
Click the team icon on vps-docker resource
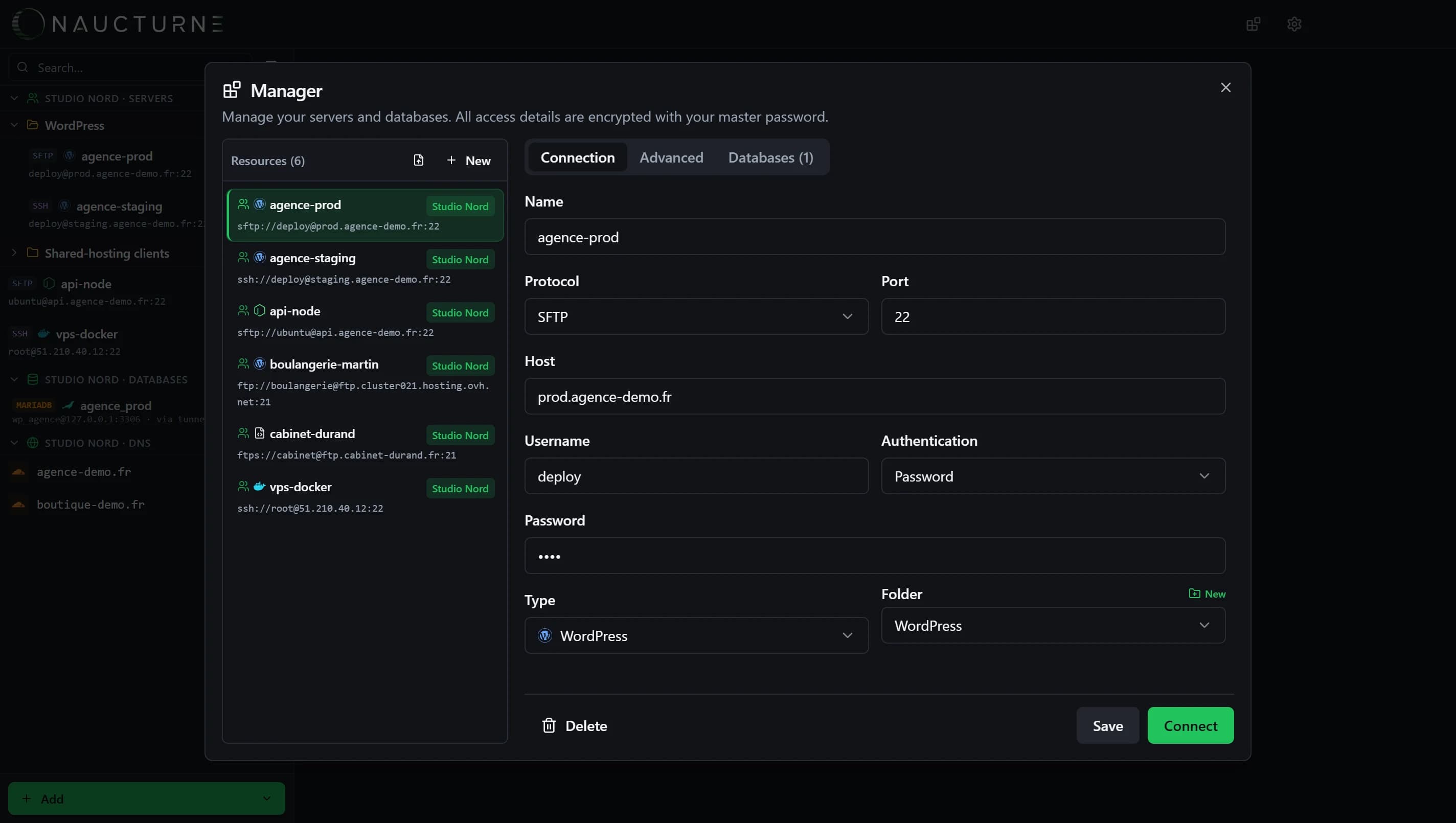point(243,486)
